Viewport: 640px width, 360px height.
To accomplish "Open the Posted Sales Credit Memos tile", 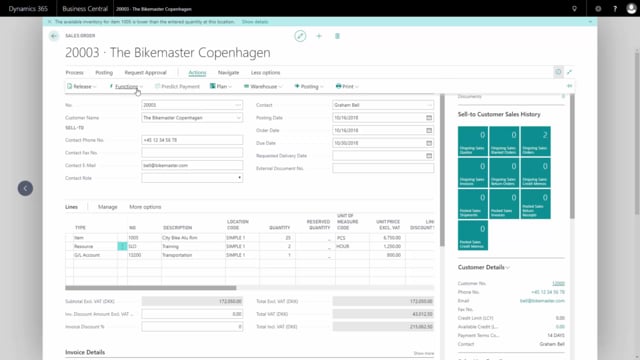I will click(473, 236).
